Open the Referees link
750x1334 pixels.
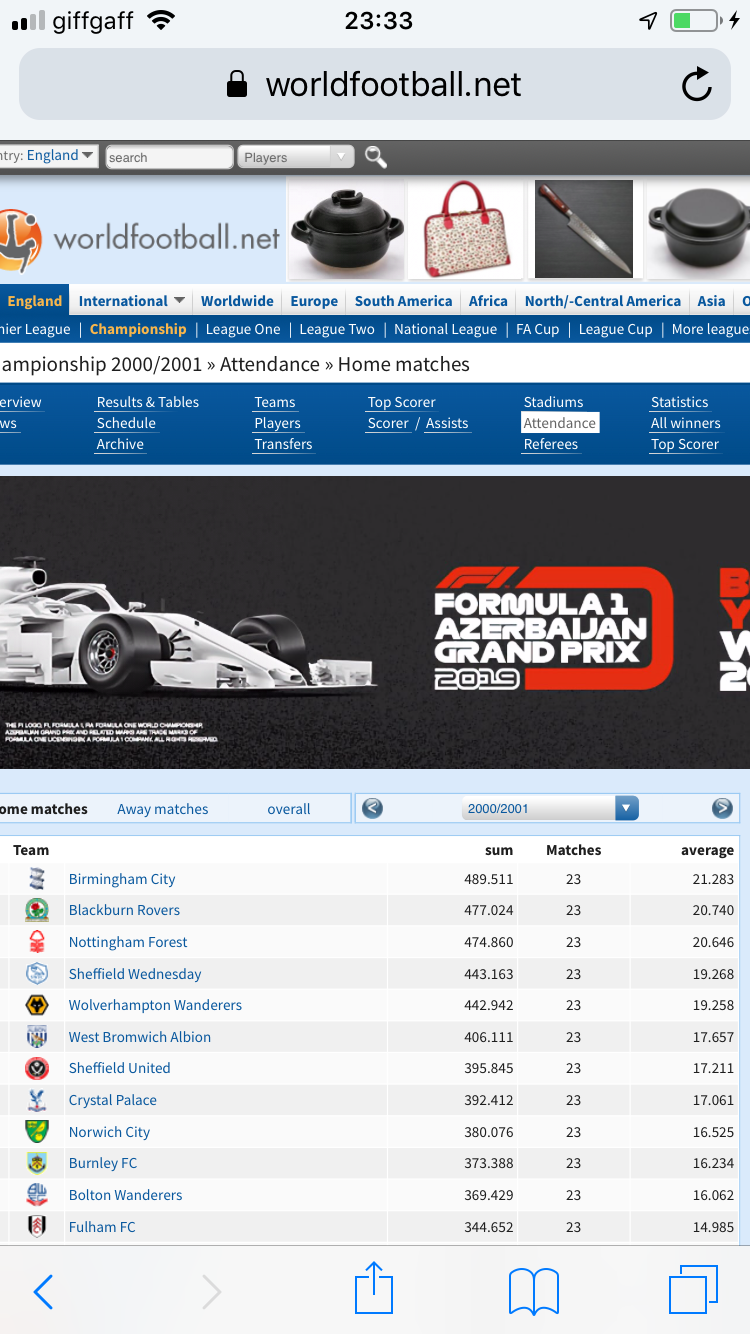pyautogui.click(x=551, y=444)
